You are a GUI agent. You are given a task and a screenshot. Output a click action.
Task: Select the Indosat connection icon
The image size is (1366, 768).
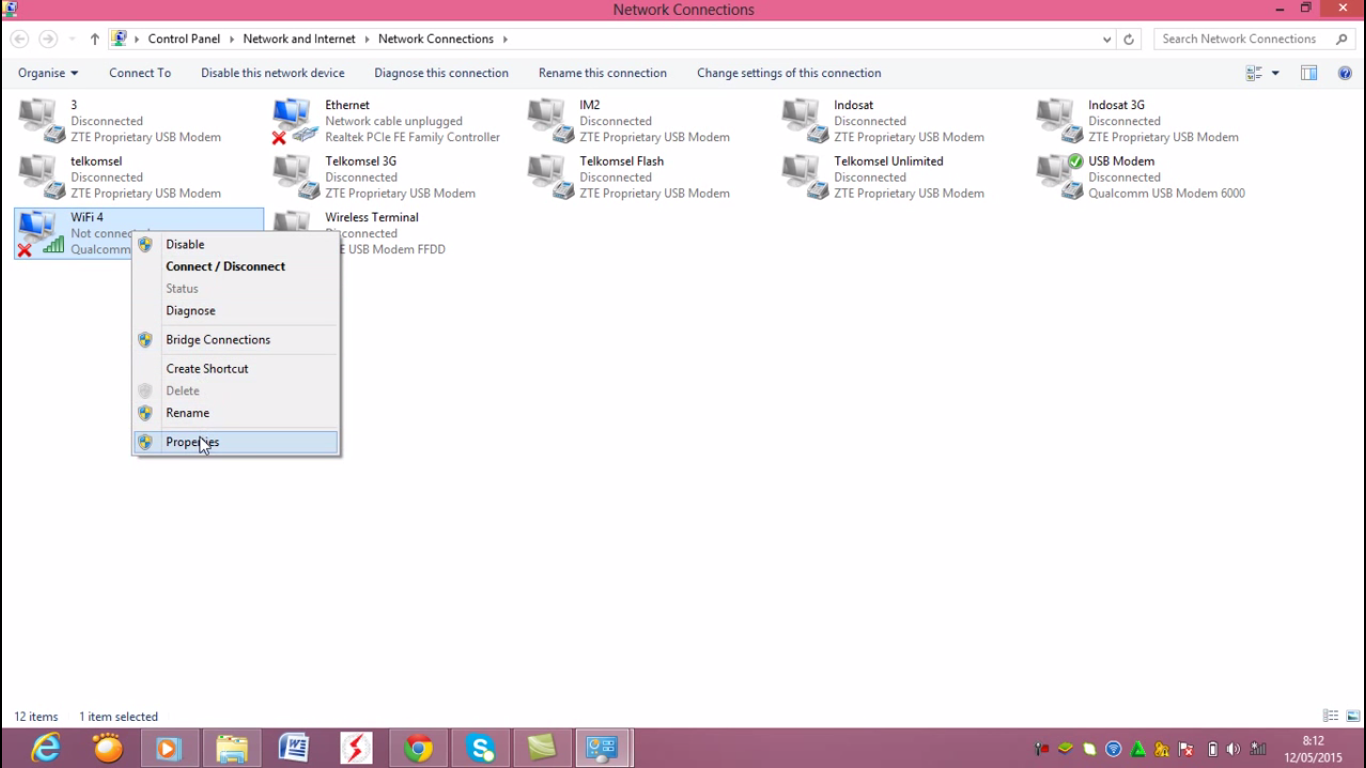point(806,120)
